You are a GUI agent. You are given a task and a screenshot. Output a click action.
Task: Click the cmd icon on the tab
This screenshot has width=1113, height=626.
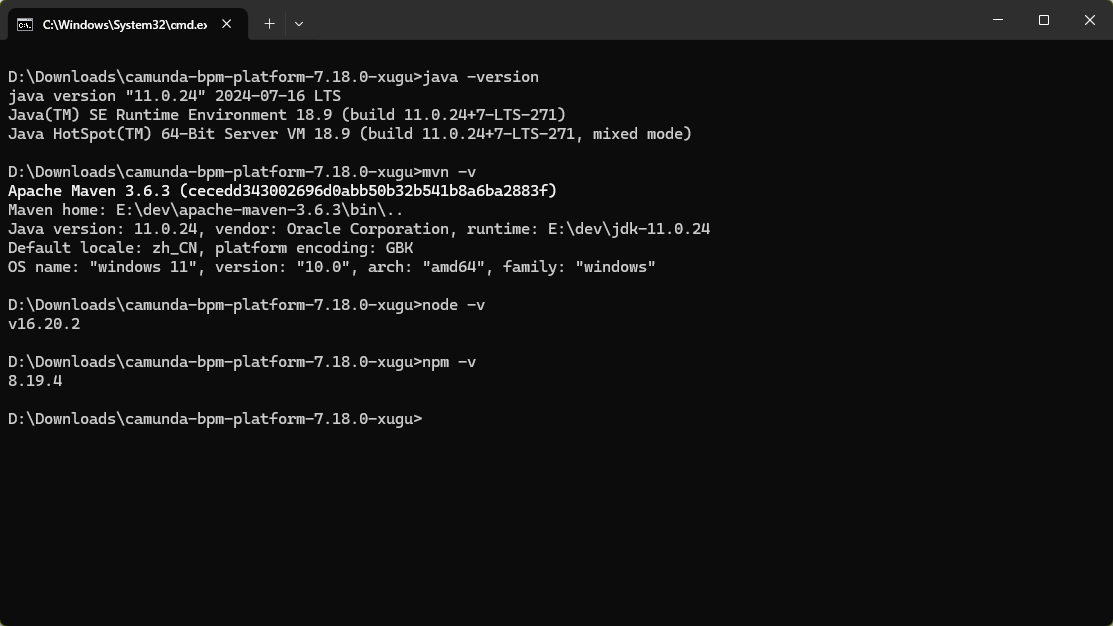[x=25, y=24]
